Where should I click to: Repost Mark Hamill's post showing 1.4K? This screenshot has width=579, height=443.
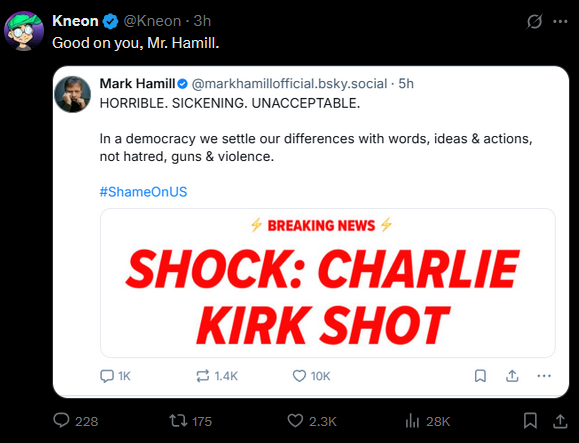[203, 376]
